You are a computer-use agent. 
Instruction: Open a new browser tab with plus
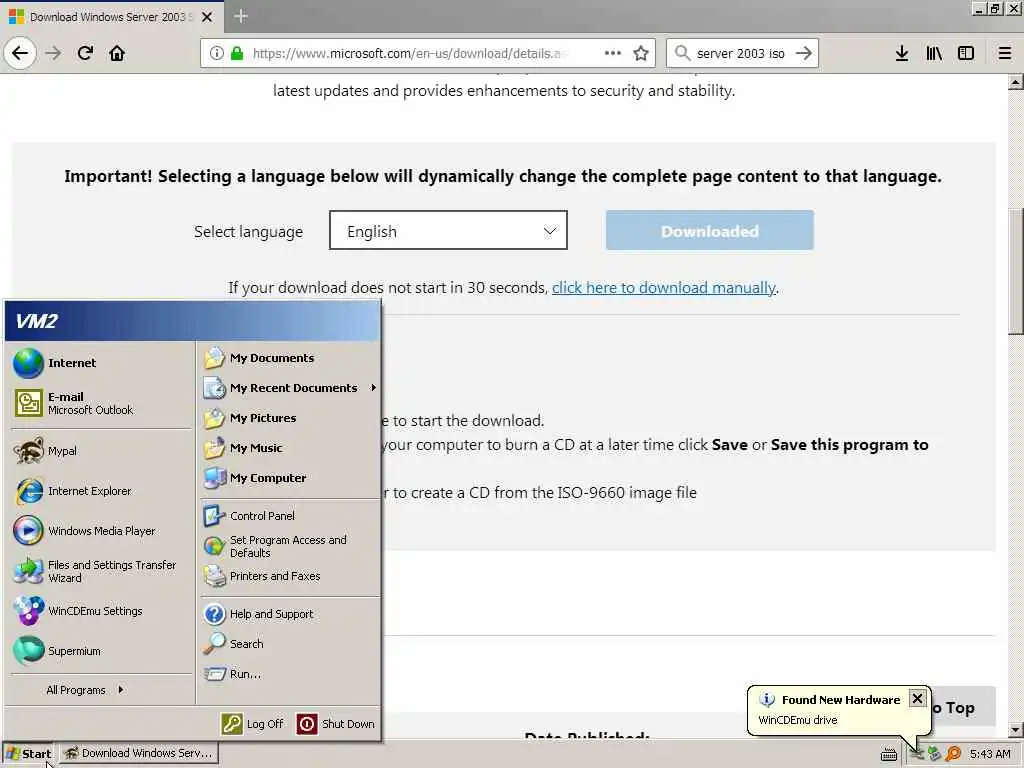[x=241, y=16]
